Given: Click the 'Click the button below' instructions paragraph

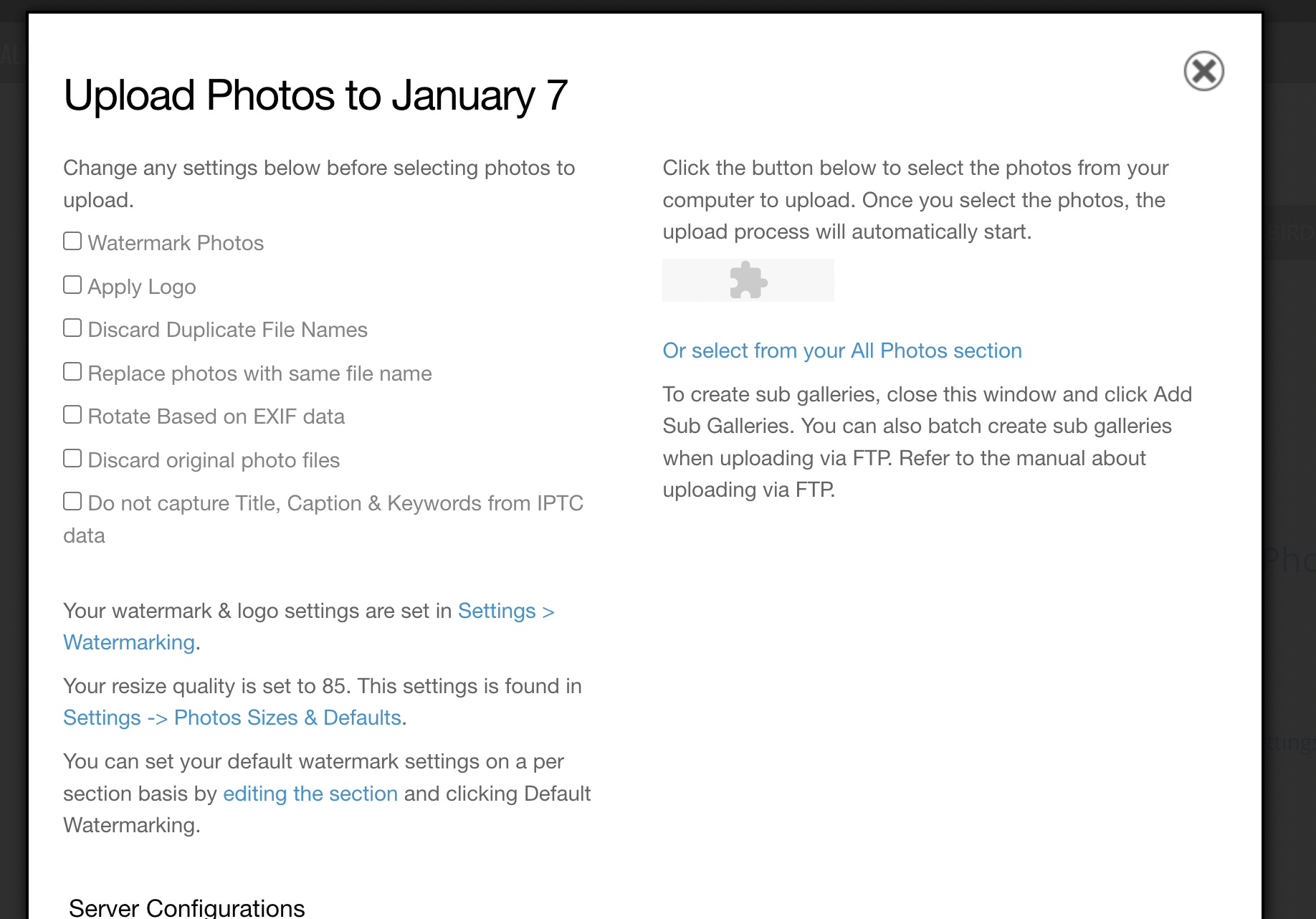Looking at the screenshot, I should pos(915,200).
